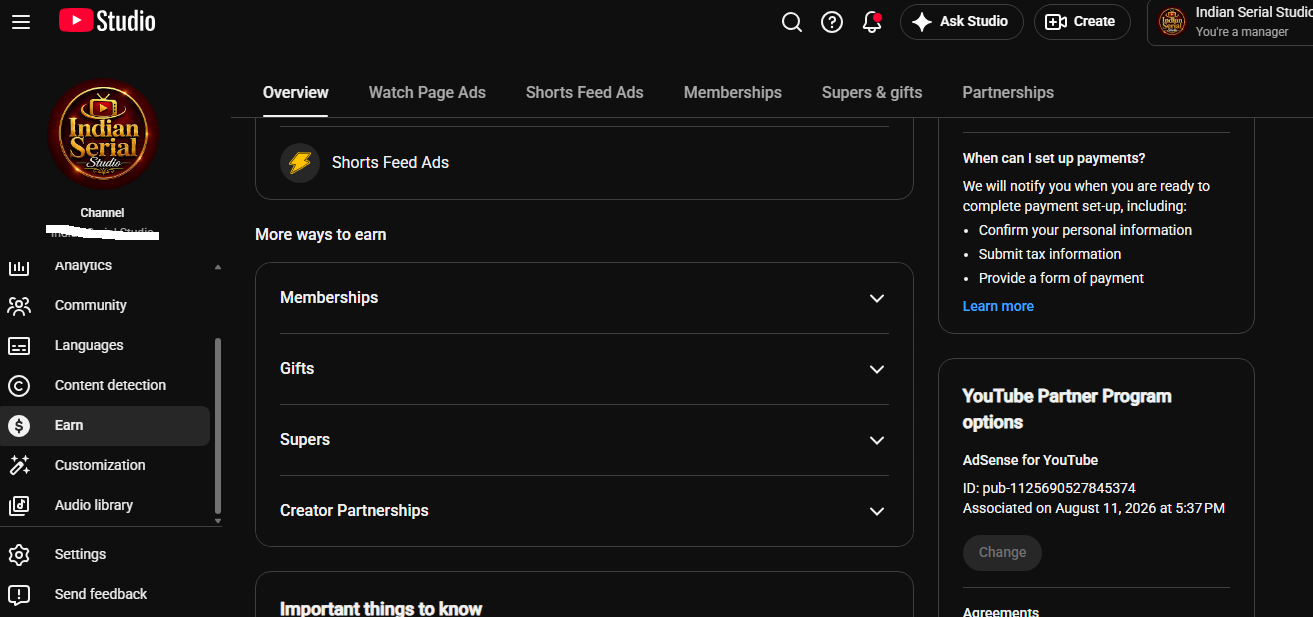Click the search magnifier icon
The height and width of the screenshot is (617, 1313).
pyautogui.click(x=792, y=22)
